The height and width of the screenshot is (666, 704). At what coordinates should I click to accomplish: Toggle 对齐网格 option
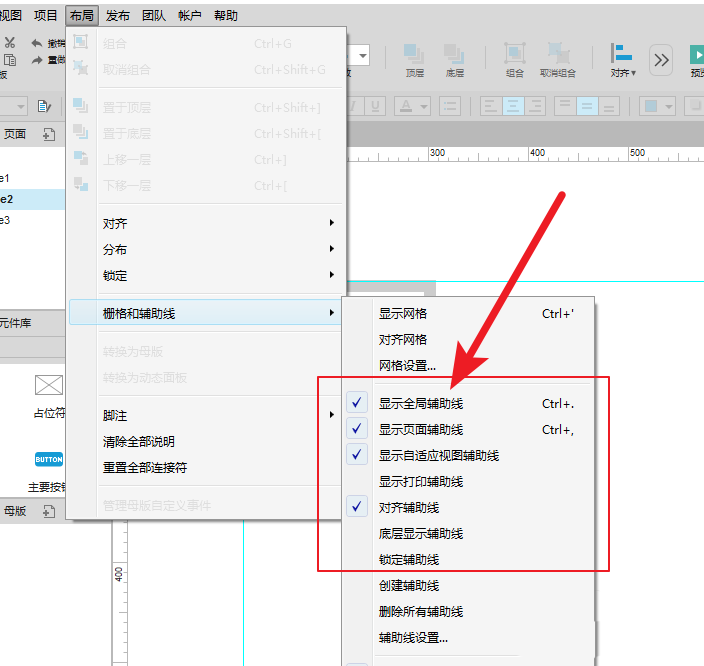[x=468, y=340]
